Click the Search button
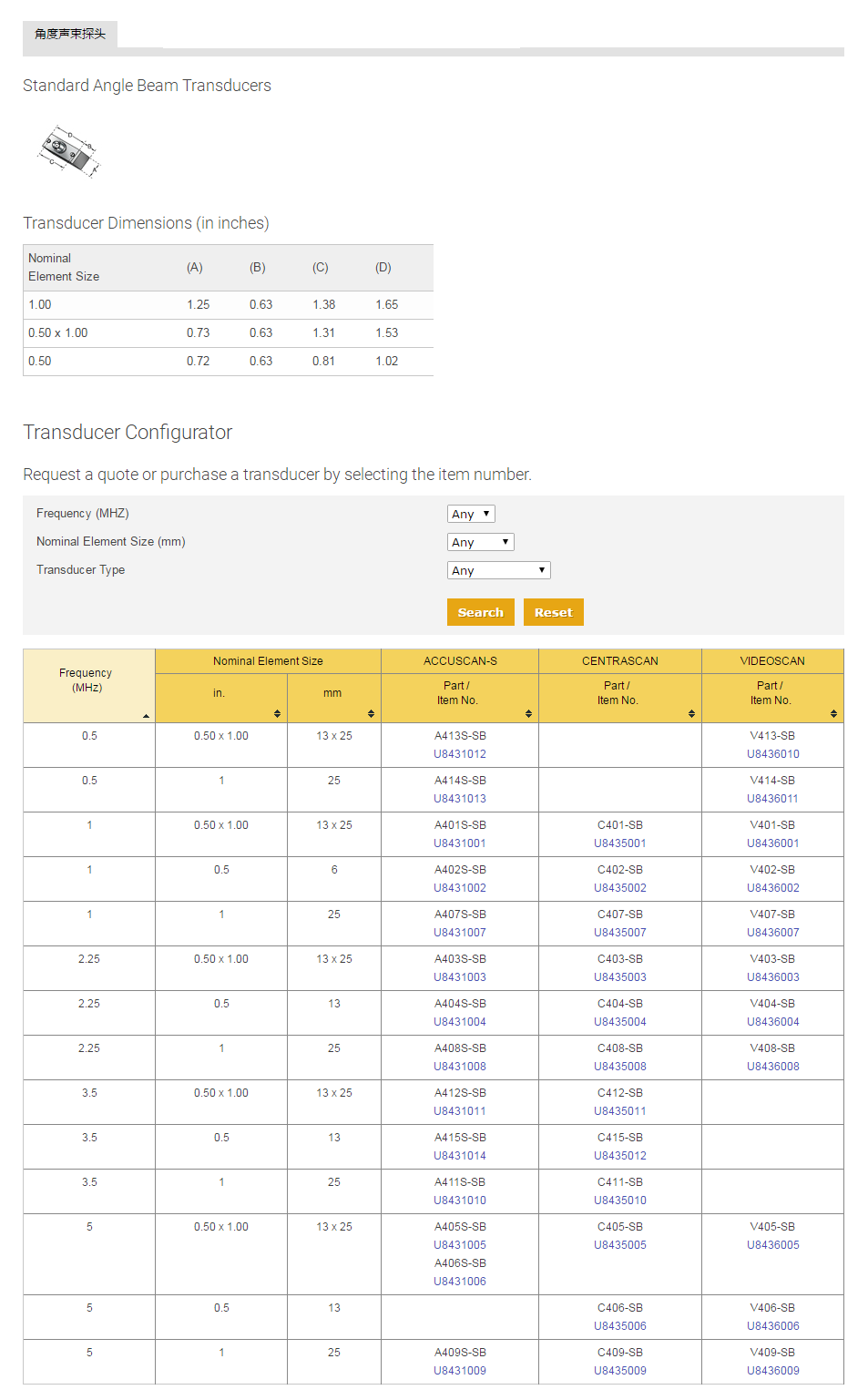This screenshot has width=868, height=1400. (481, 612)
